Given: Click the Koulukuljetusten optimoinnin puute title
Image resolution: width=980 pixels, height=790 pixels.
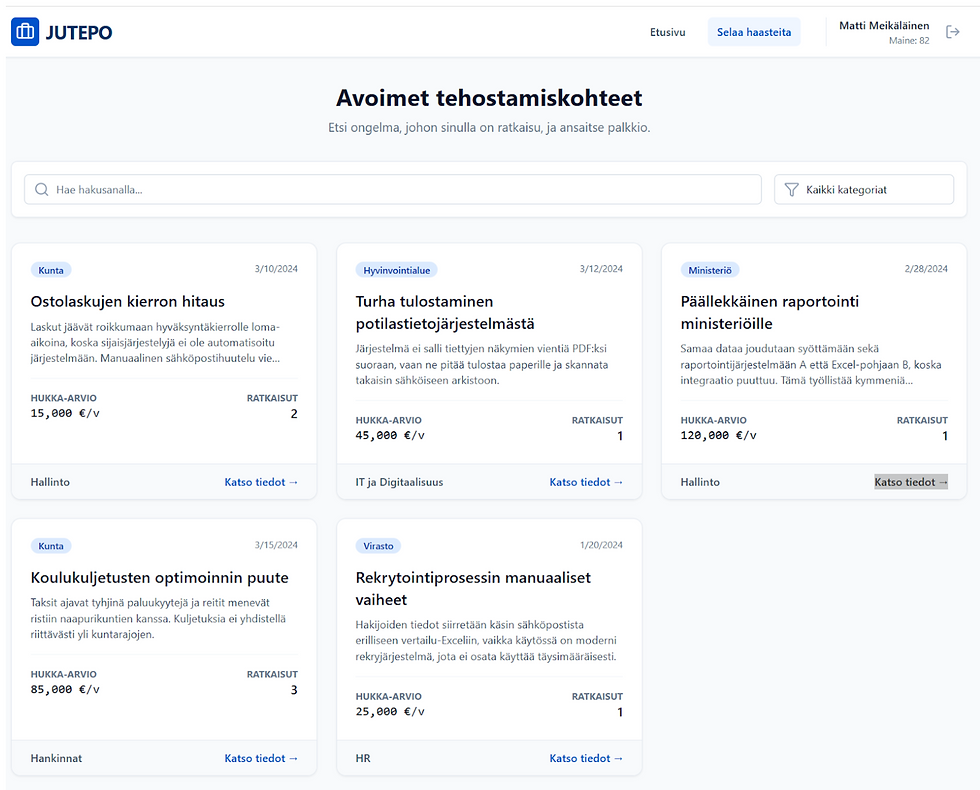Looking at the screenshot, I should point(159,577).
